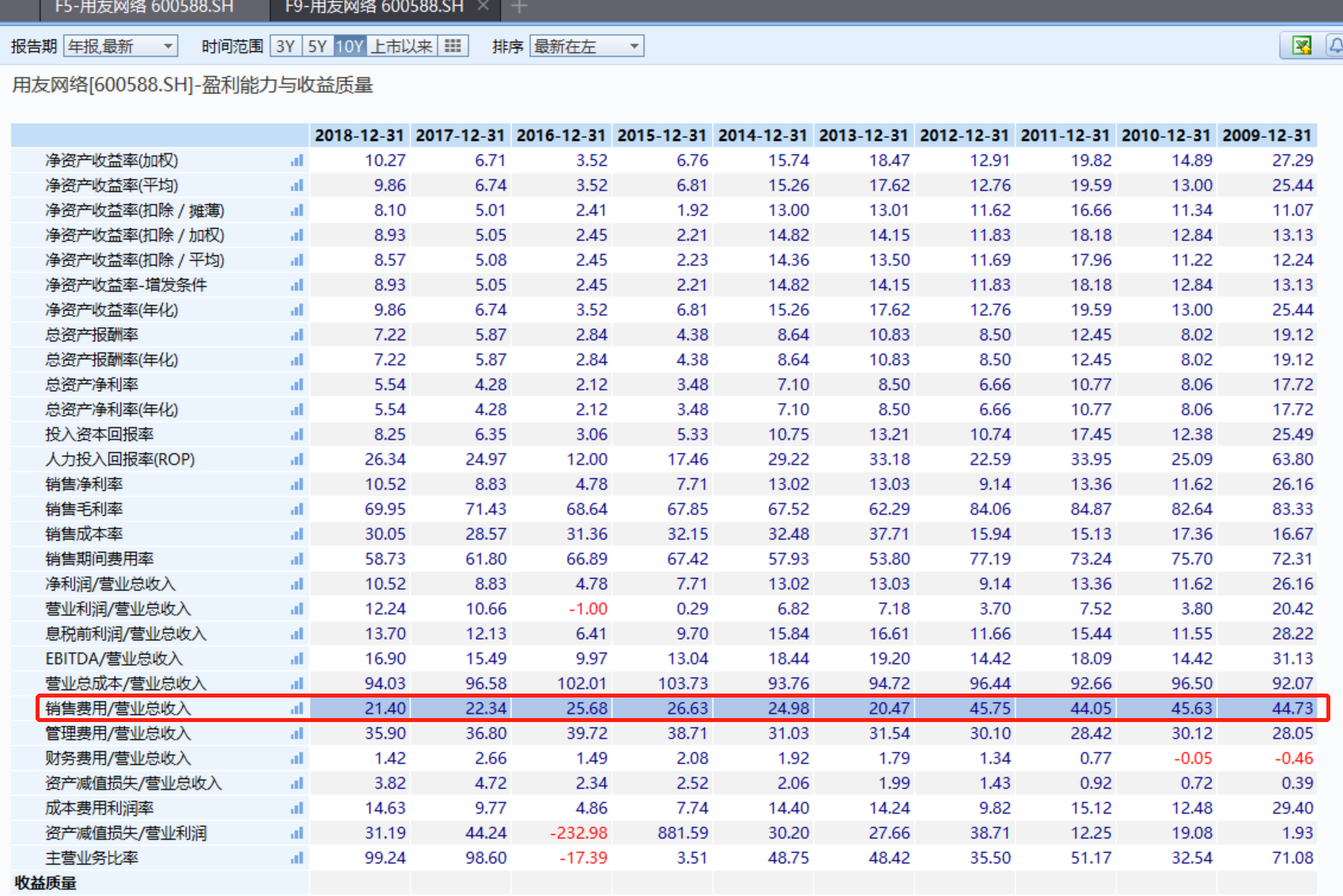
Task: Click the Excel export icon
Action: pyautogui.click(x=1301, y=46)
